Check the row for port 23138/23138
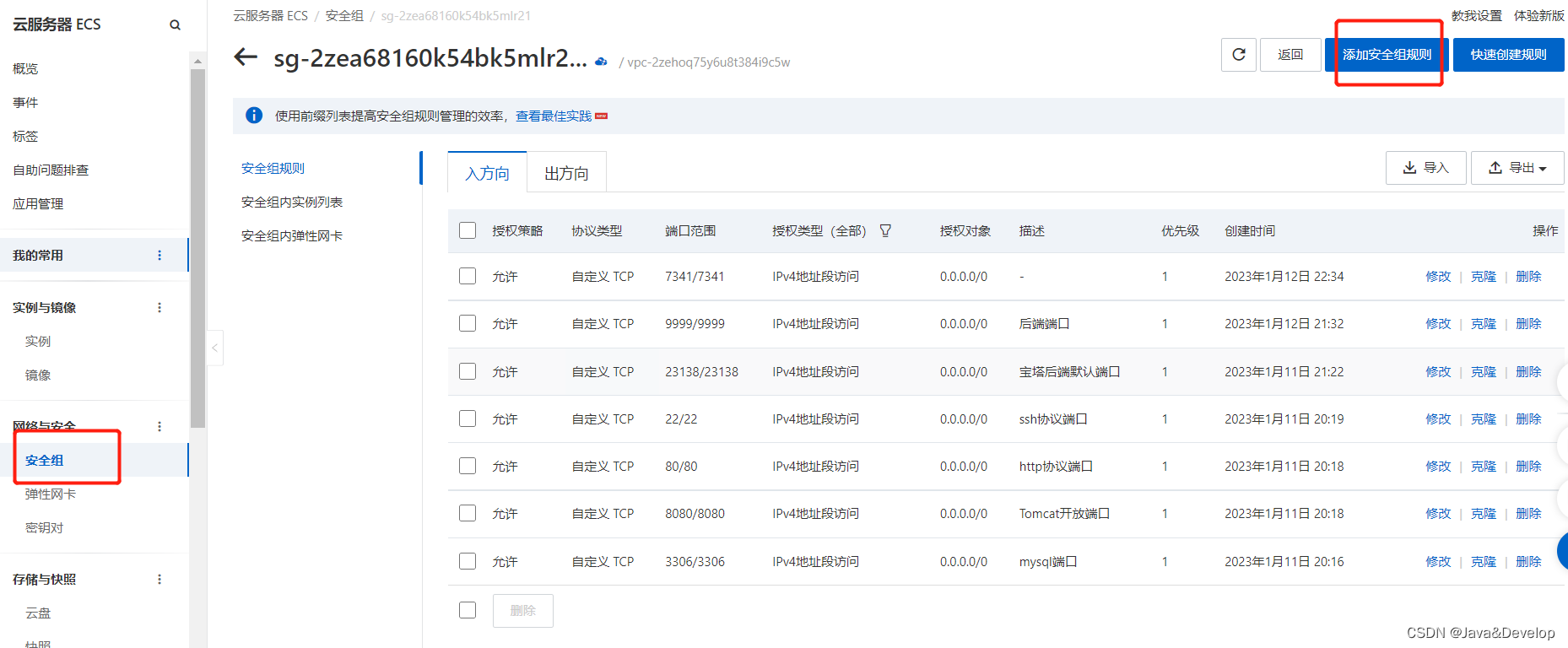 [x=468, y=371]
